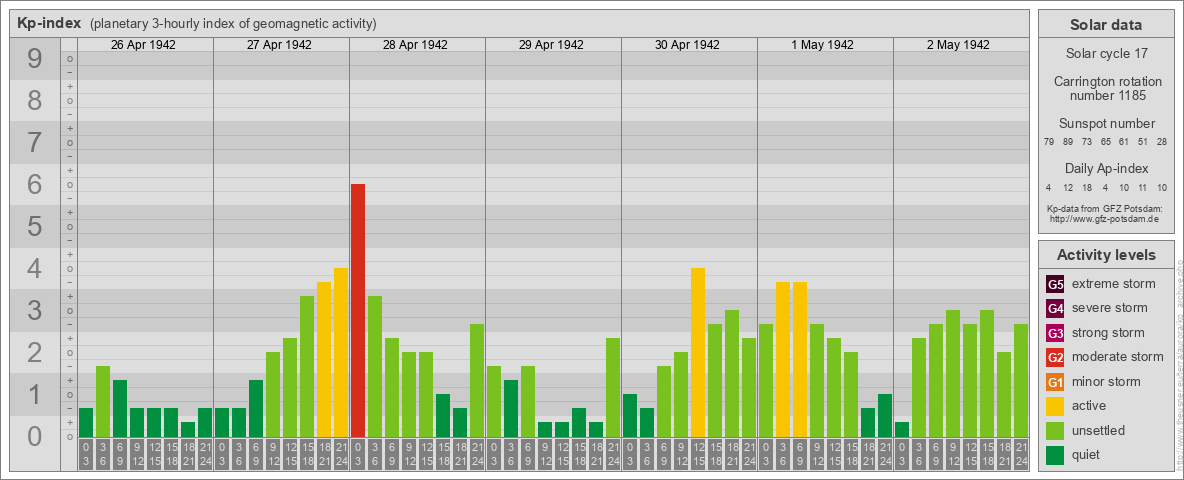Click the 0-3 bar on 2 May 1942
Screen dimensions: 1184x480
[902, 429]
